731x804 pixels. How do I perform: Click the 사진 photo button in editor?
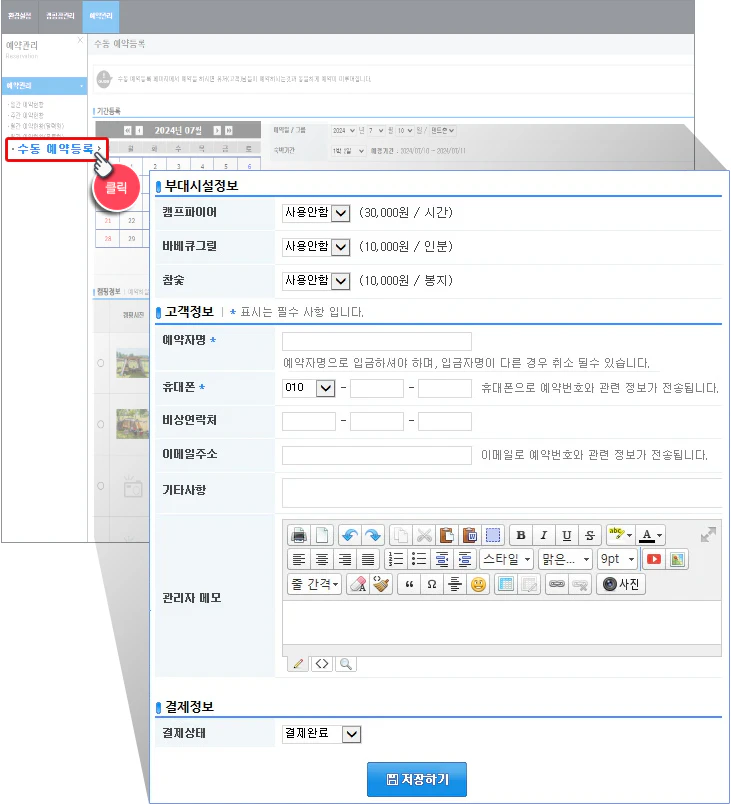click(621, 584)
